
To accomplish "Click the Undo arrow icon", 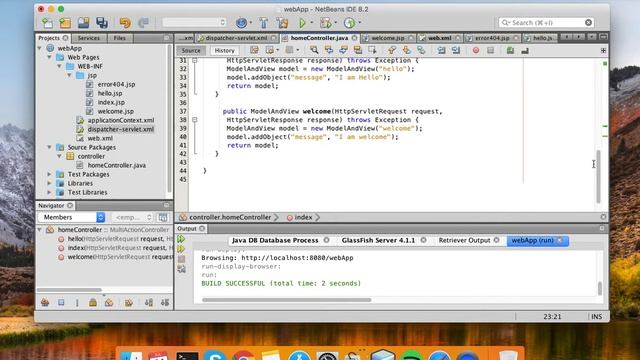I will click(125, 22).
